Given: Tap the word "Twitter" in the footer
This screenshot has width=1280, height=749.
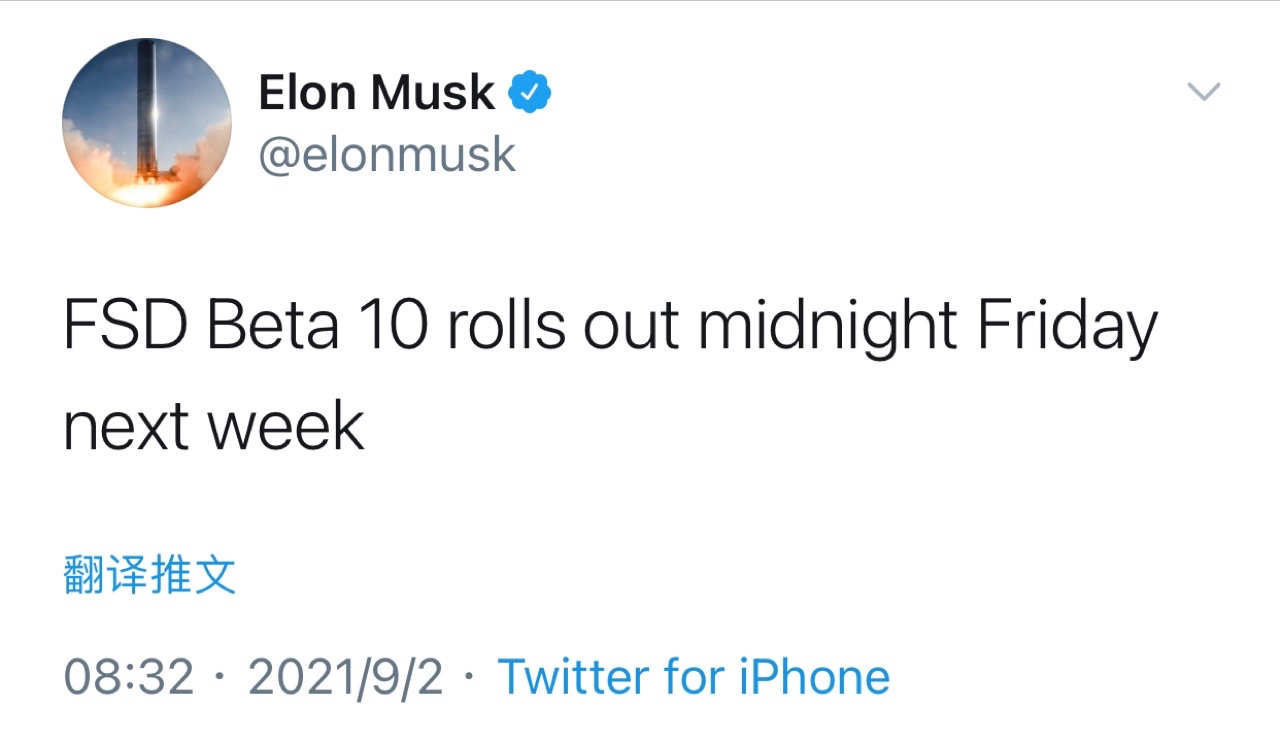Looking at the screenshot, I should click(574, 677).
